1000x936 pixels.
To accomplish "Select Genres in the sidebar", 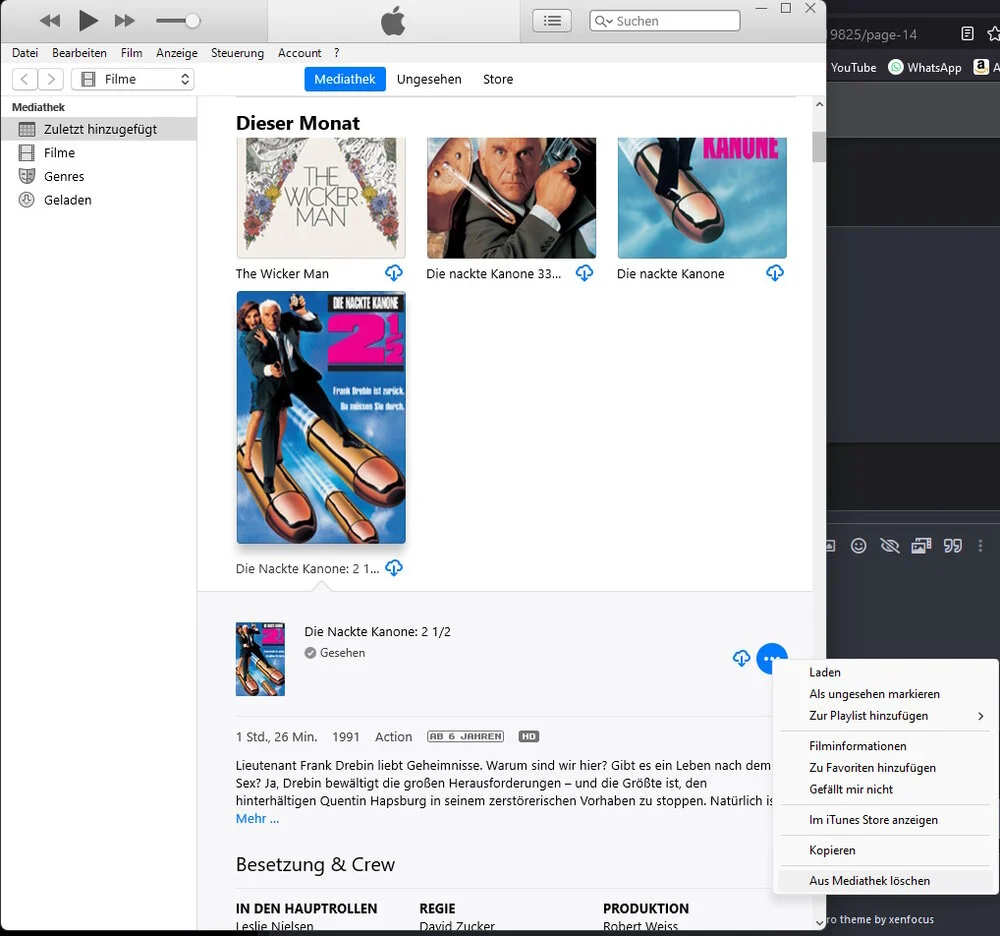I will [x=99, y=177].
